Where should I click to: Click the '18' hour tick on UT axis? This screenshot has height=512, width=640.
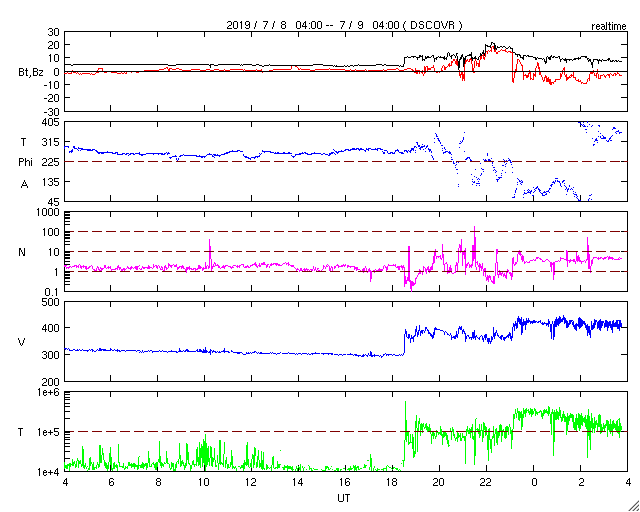click(391, 482)
